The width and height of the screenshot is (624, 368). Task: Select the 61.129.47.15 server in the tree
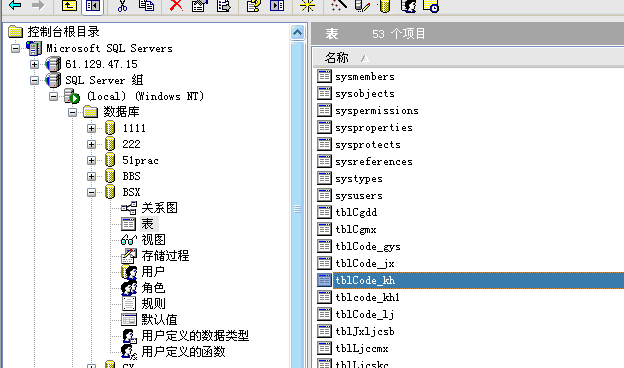click(101, 64)
